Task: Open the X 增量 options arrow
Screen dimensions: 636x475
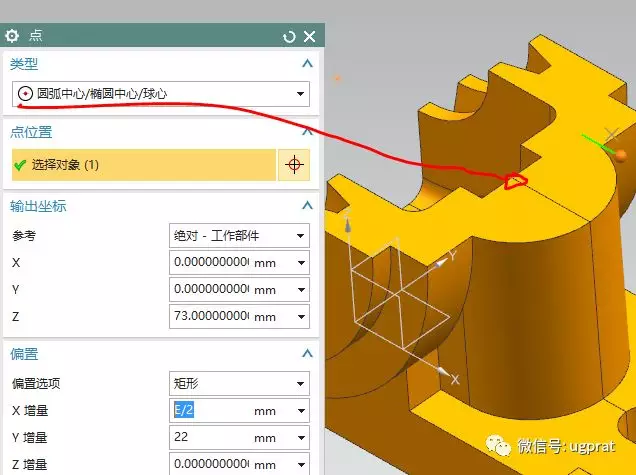Action: 301,411
